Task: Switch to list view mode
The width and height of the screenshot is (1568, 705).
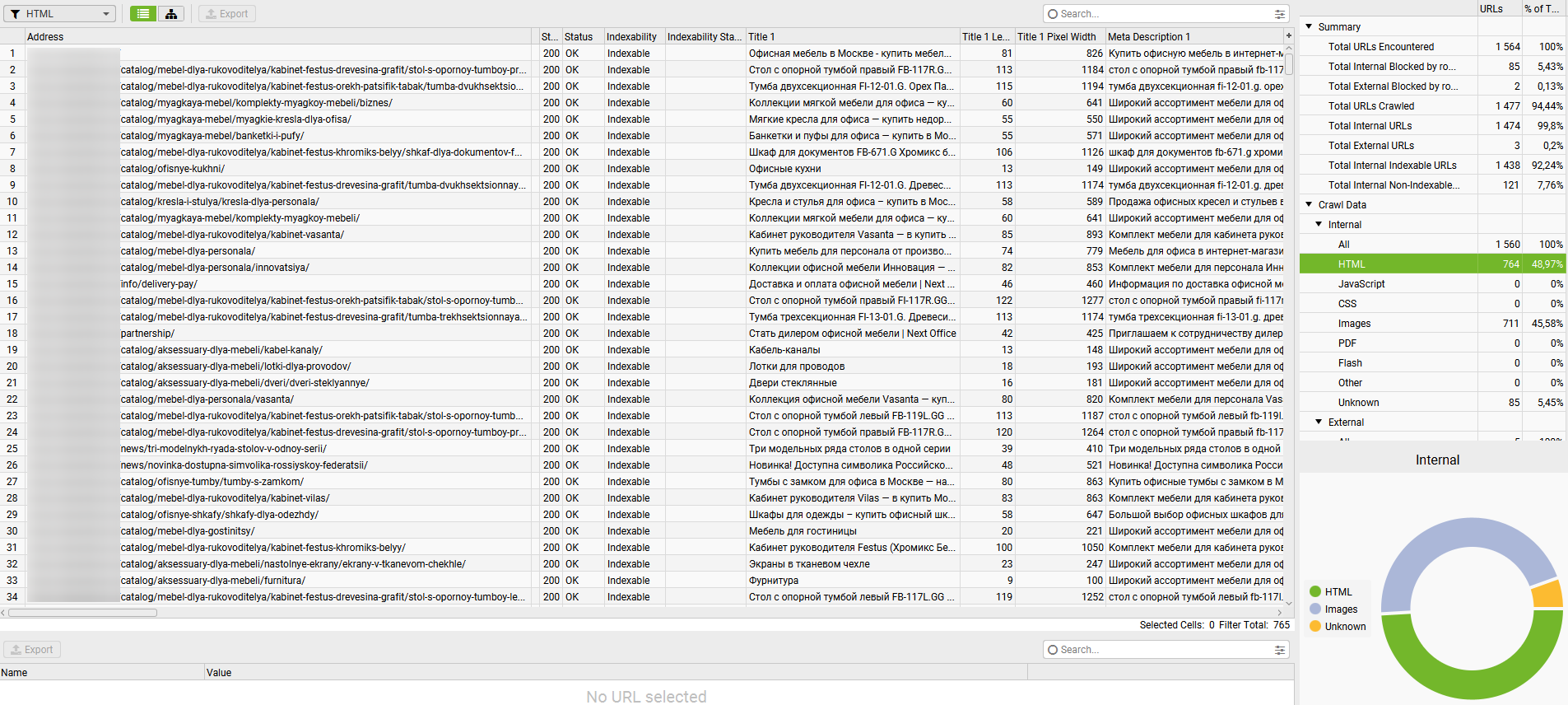Action: point(143,14)
